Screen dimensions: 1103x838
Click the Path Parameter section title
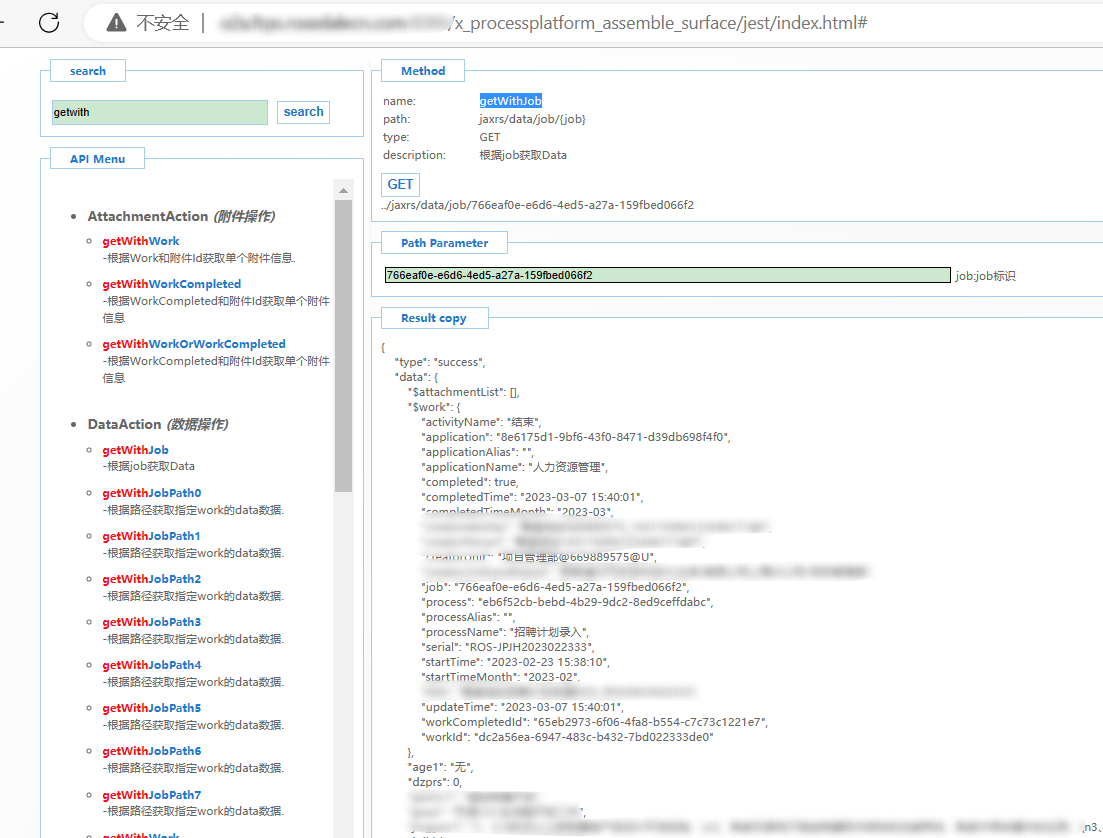445,243
